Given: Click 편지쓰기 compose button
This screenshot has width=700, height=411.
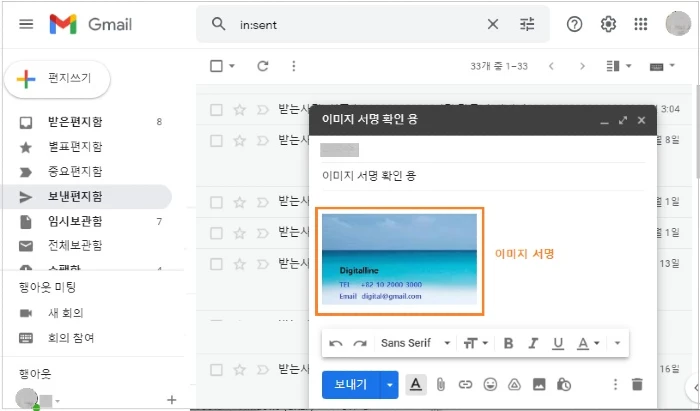Looking at the screenshot, I should coord(57,79).
